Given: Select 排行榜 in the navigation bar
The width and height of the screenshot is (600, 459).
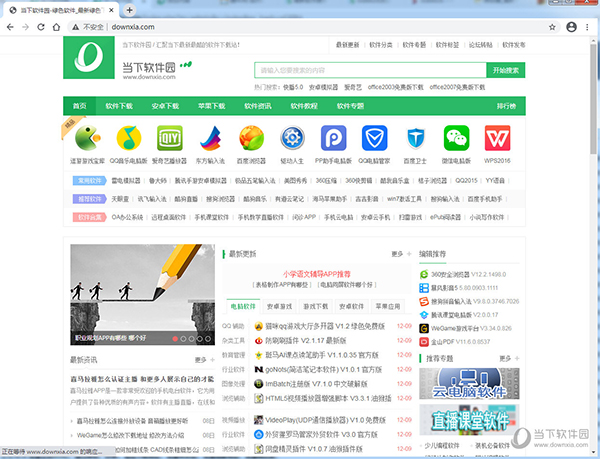Looking at the screenshot, I should pos(505,105).
